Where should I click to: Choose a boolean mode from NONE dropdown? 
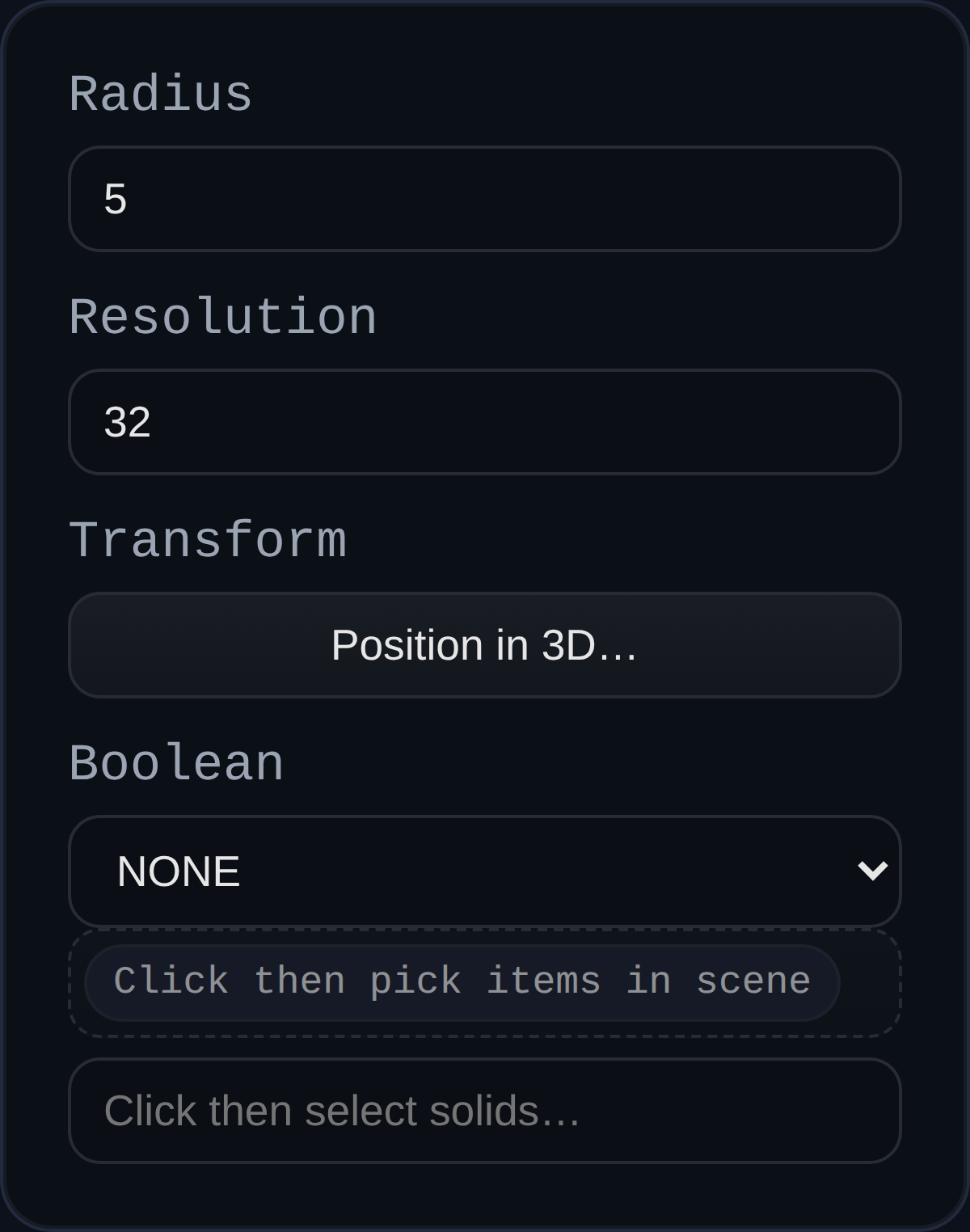tap(485, 871)
